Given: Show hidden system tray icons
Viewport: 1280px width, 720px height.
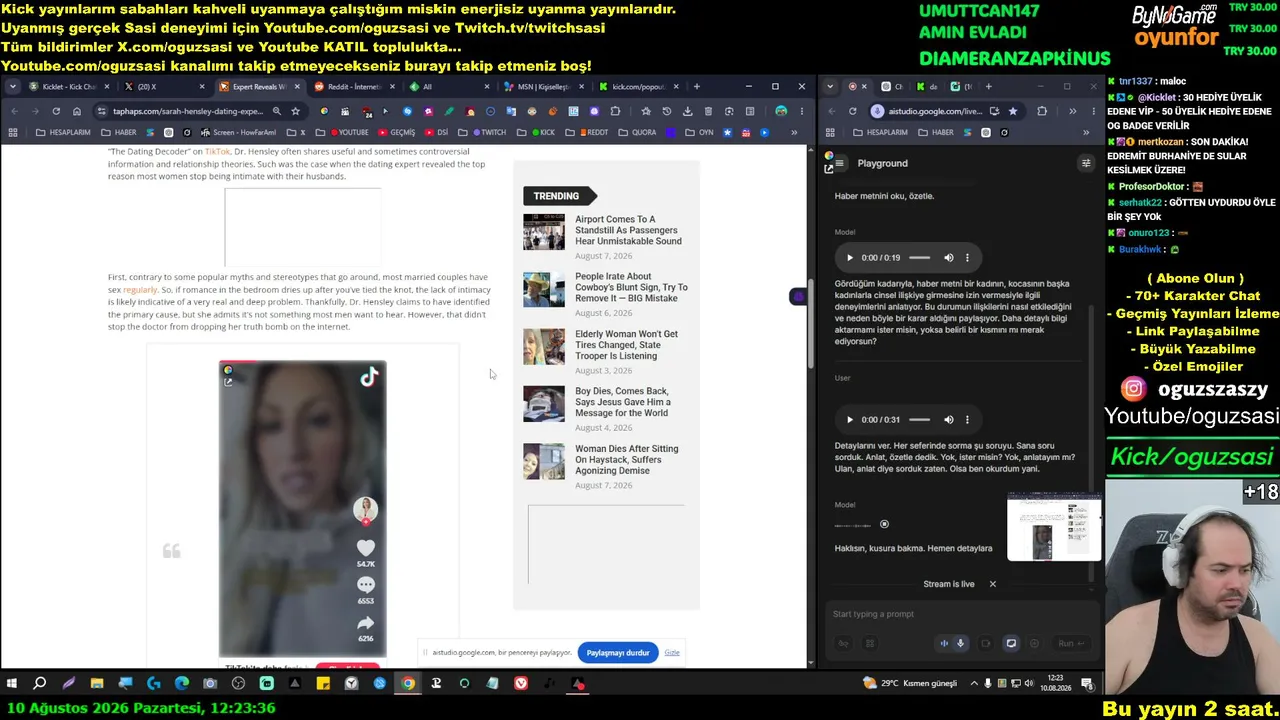Looking at the screenshot, I should coord(974,684).
